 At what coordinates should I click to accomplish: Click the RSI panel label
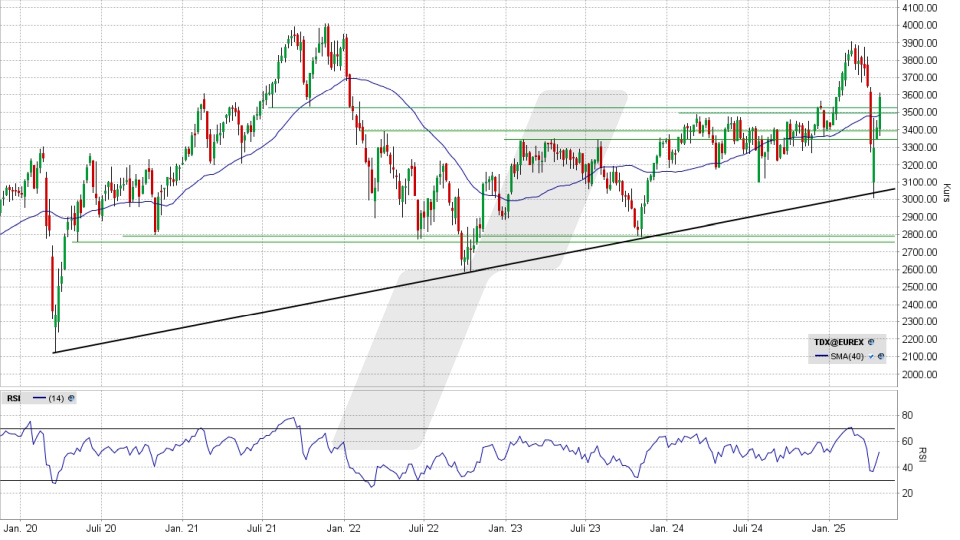click(13, 399)
